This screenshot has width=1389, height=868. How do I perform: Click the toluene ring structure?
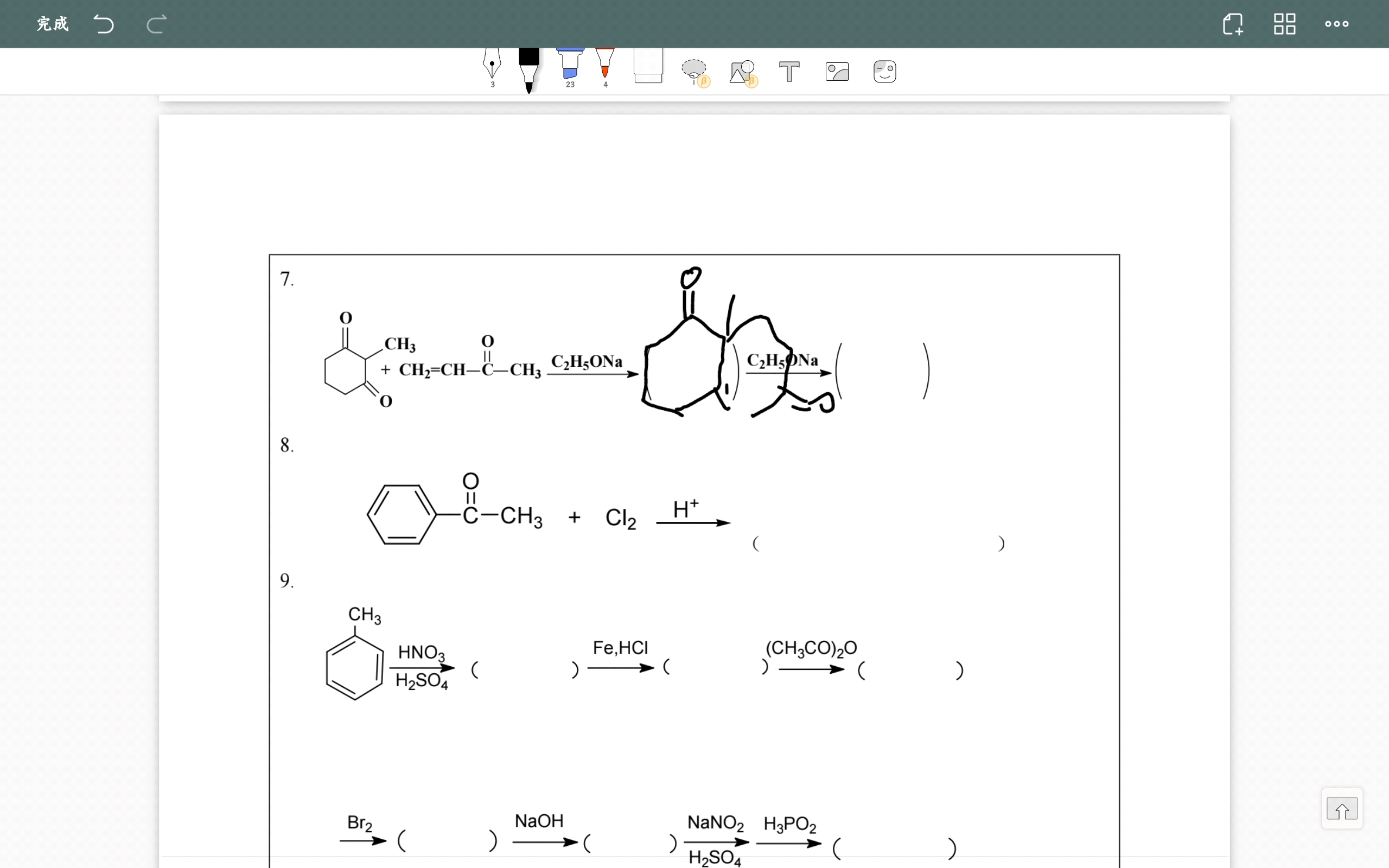click(355, 667)
